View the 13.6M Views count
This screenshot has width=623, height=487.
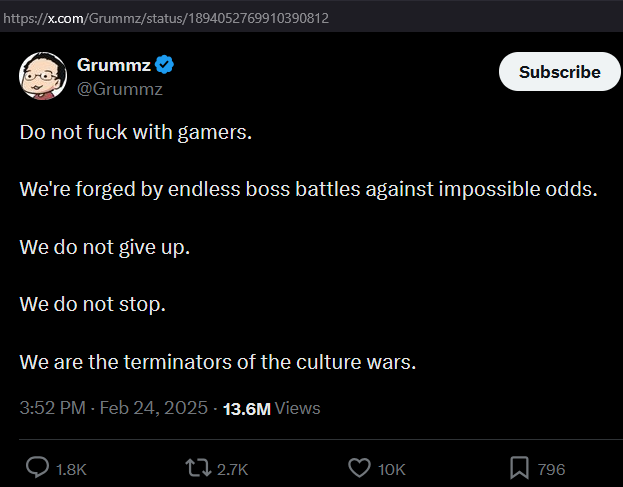[x=271, y=408]
